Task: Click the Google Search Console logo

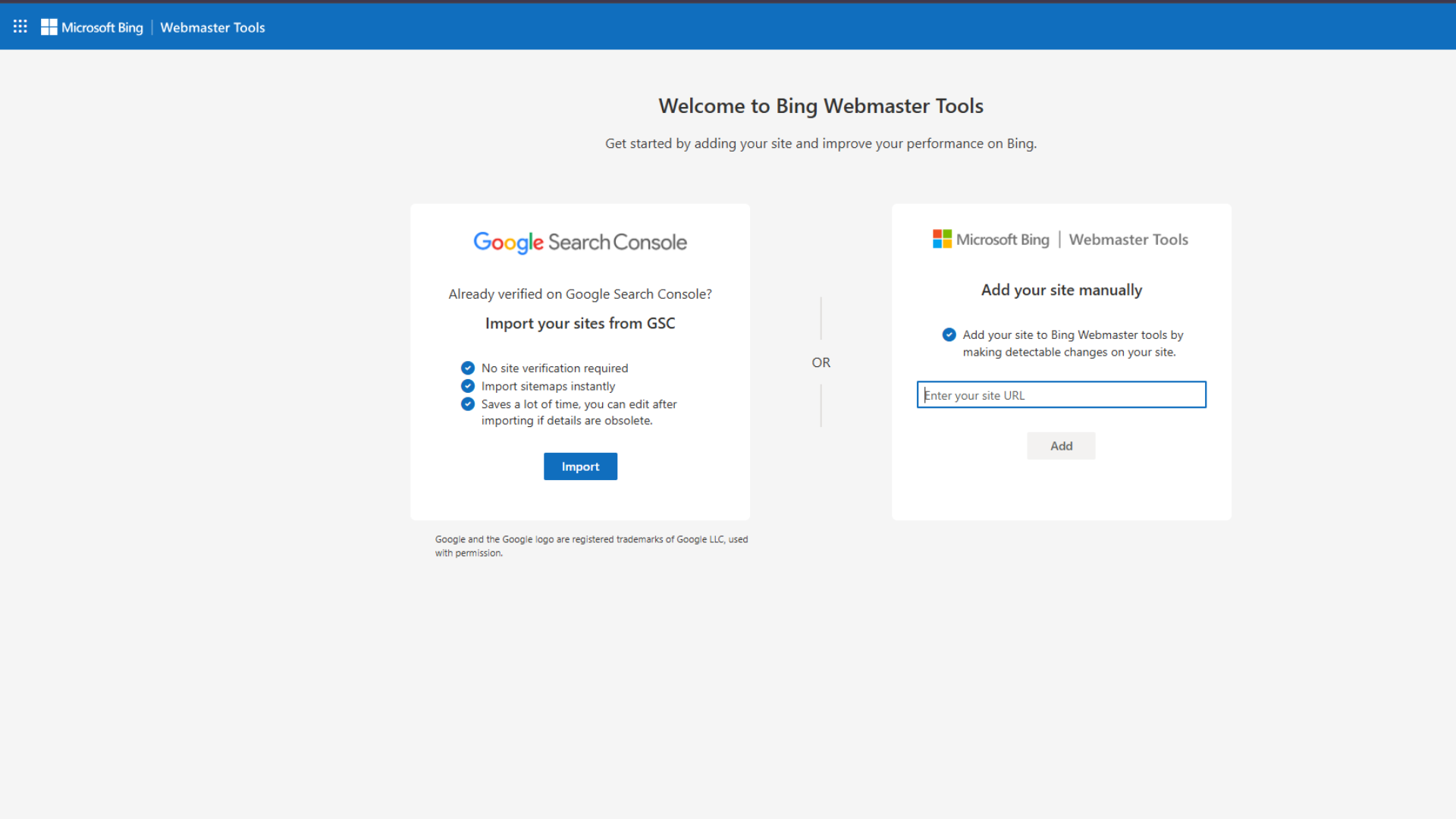Action: pos(579,242)
